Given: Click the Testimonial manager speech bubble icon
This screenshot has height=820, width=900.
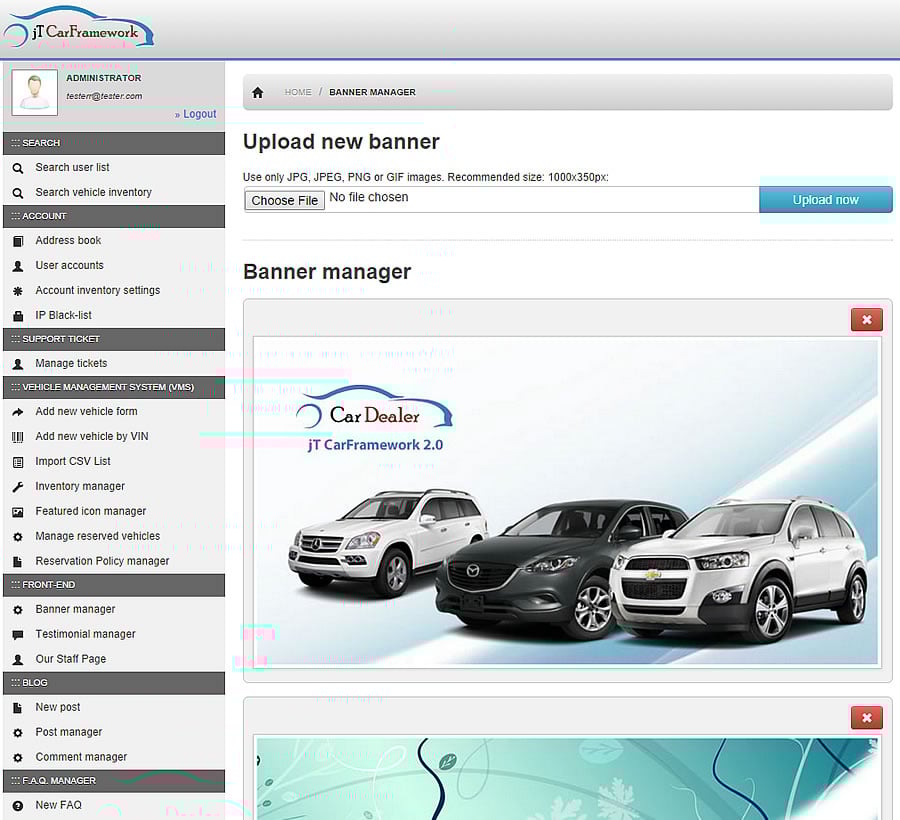Looking at the screenshot, I should tap(18, 635).
